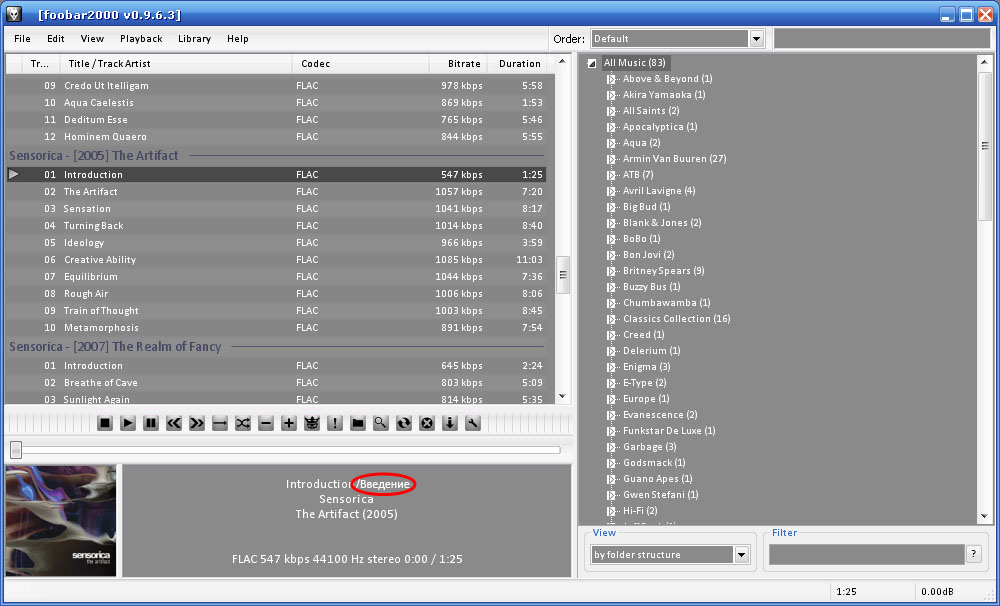Click the plus icon in toolbar
This screenshot has width=1000, height=606.
pos(289,423)
